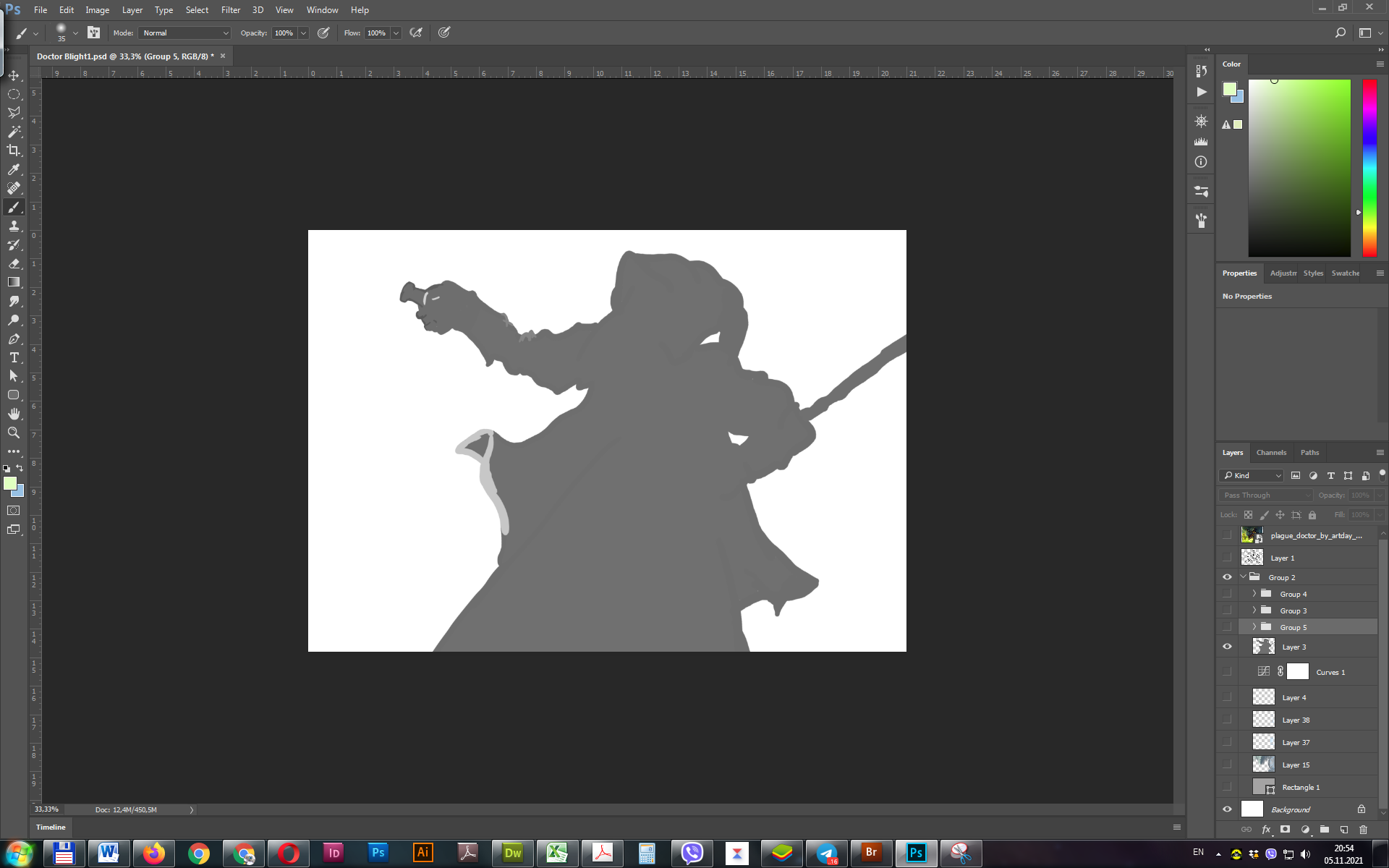The width and height of the screenshot is (1389, 868).
Task: Select the Eraser tool
Action: pos(14,263)
